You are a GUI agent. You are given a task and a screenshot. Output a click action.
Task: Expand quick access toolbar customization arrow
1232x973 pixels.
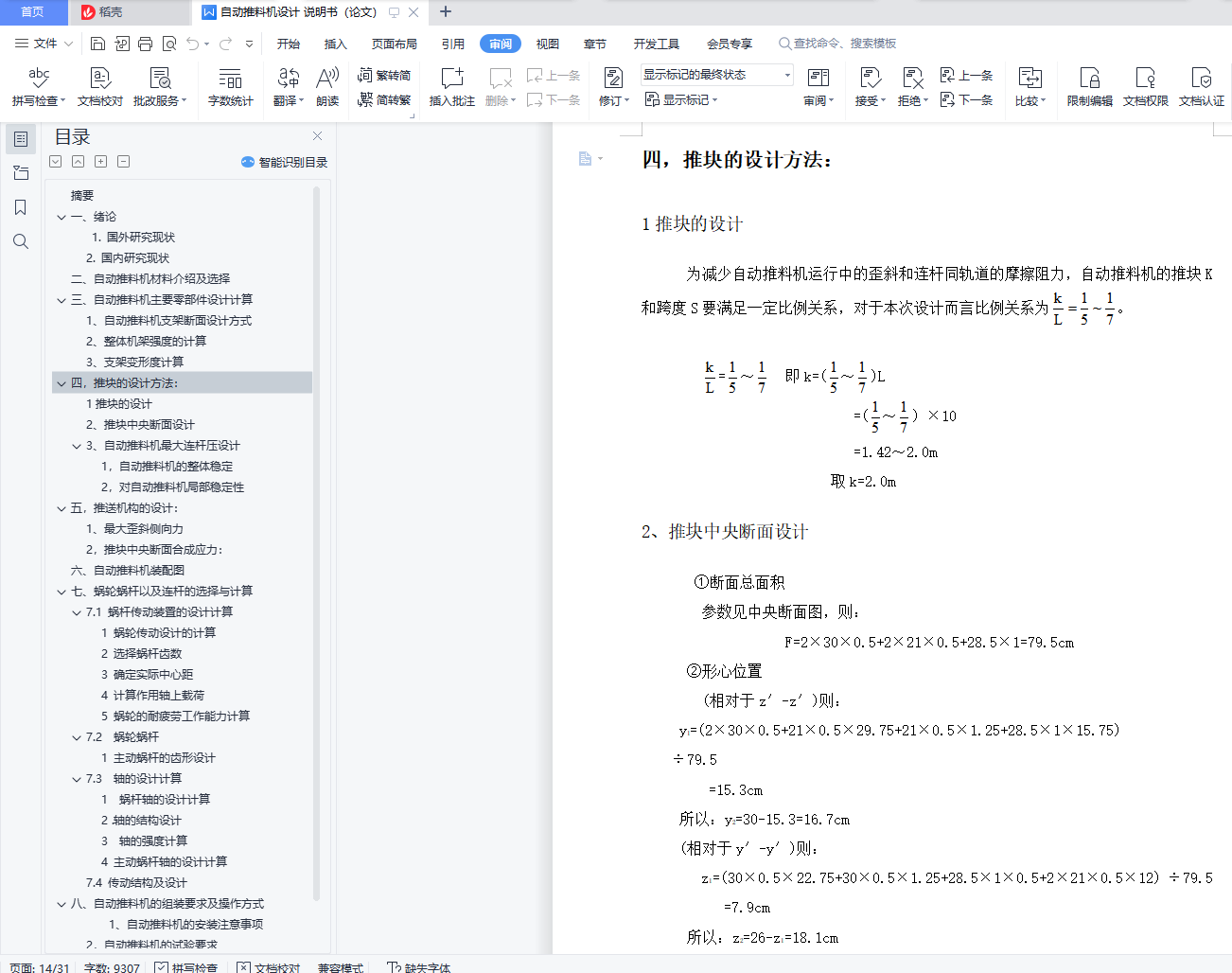coord(250,44)
